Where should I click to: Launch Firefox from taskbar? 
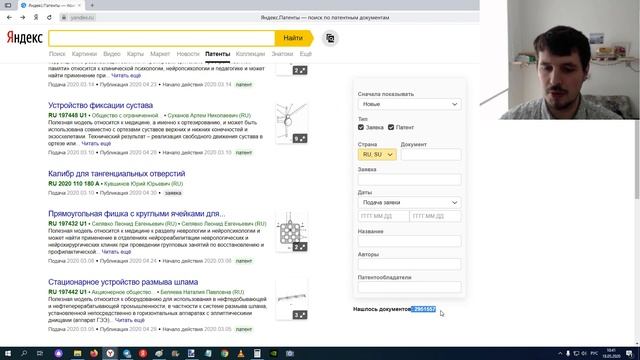[94, 353]
